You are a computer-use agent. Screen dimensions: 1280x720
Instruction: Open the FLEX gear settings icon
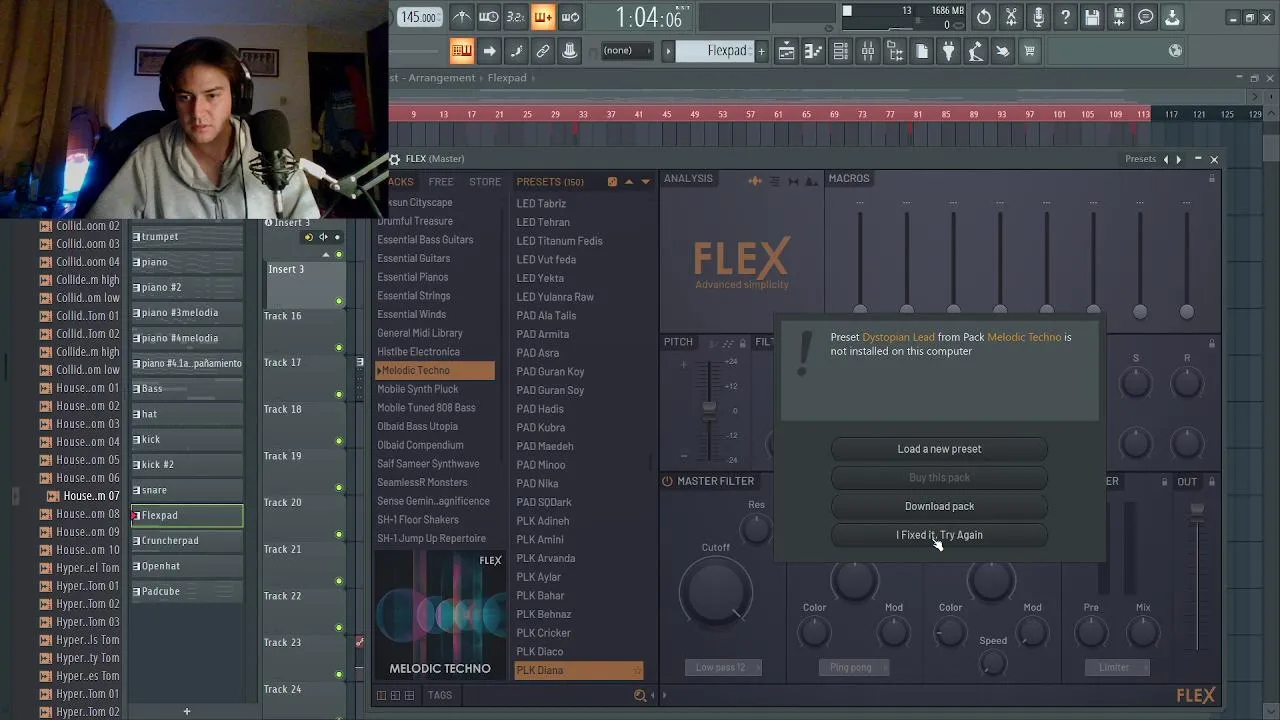pos(395,159)
